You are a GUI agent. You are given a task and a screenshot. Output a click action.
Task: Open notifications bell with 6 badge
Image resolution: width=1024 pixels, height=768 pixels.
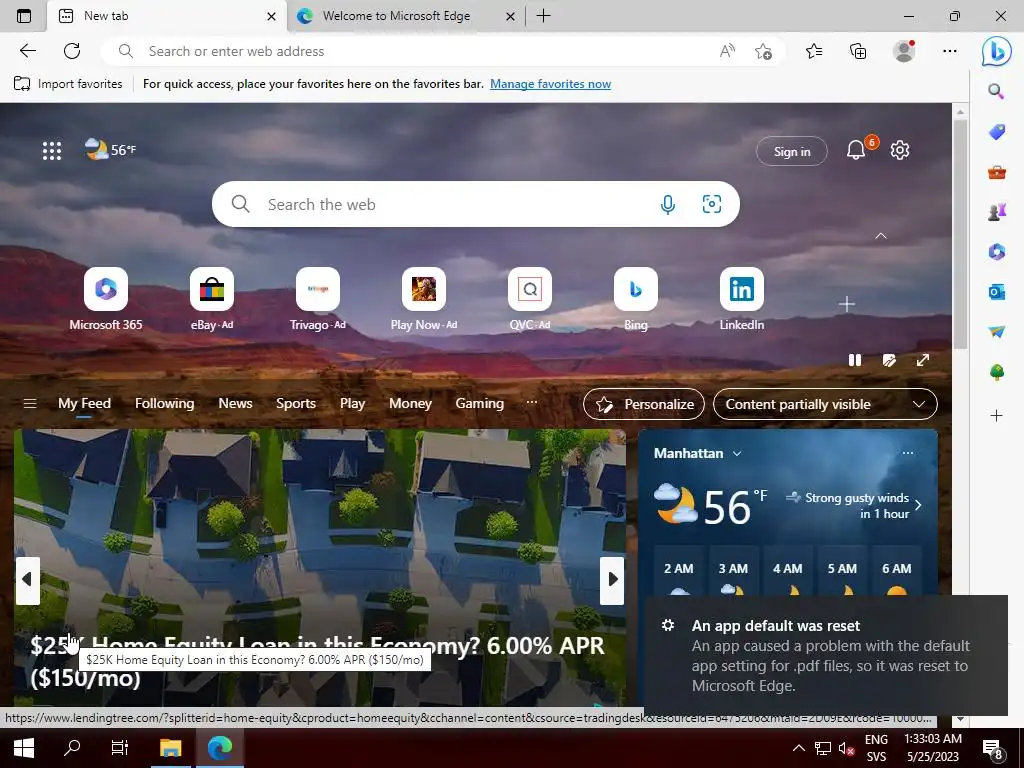[856, 150]
